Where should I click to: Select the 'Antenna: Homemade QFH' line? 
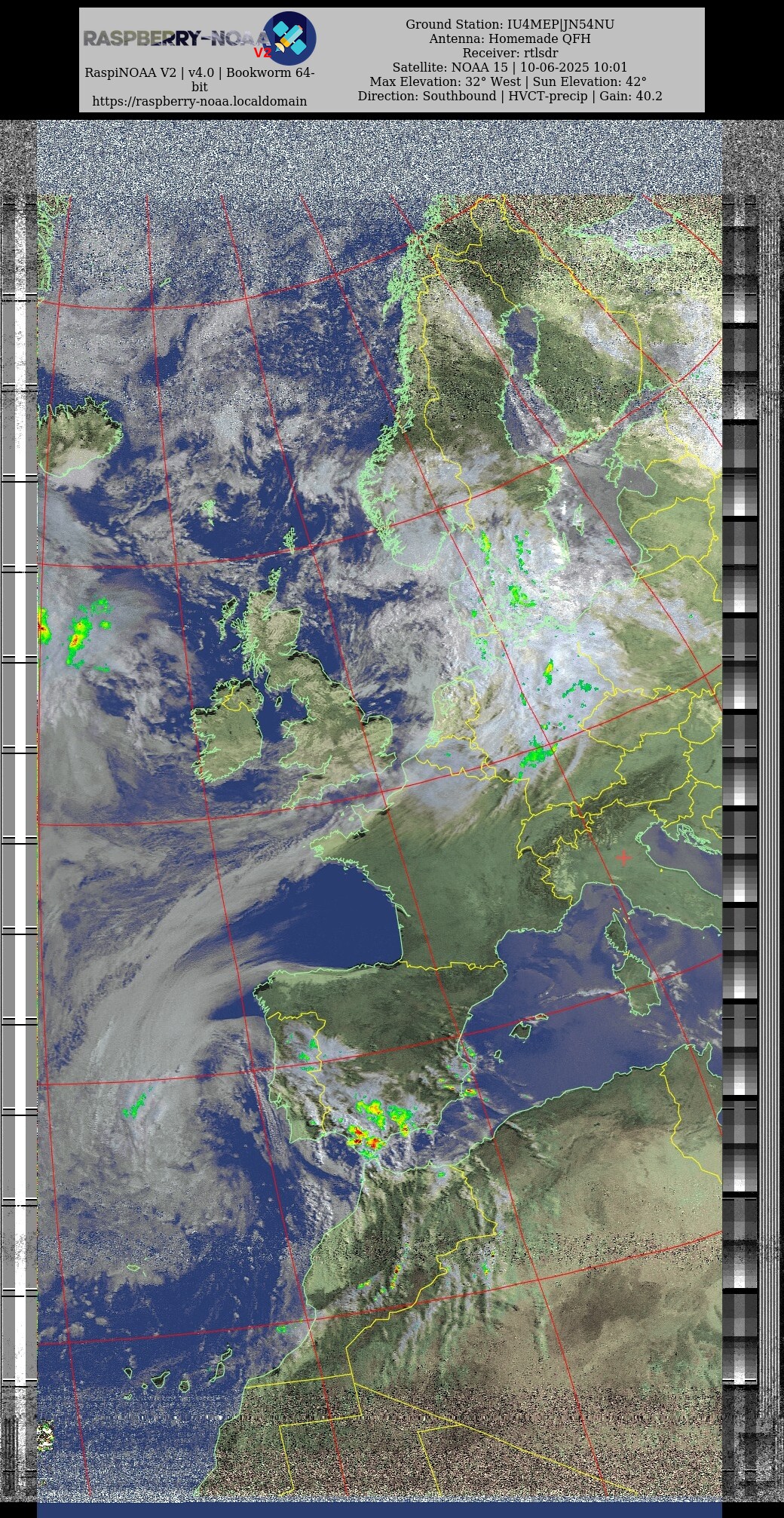click(510, 38)
